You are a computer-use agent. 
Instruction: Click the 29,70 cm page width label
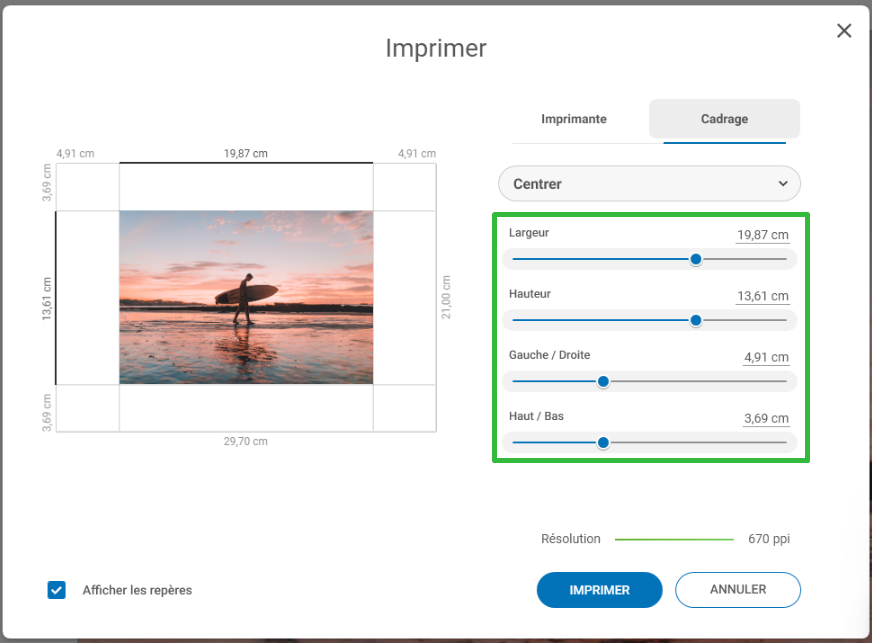[246, 442]
